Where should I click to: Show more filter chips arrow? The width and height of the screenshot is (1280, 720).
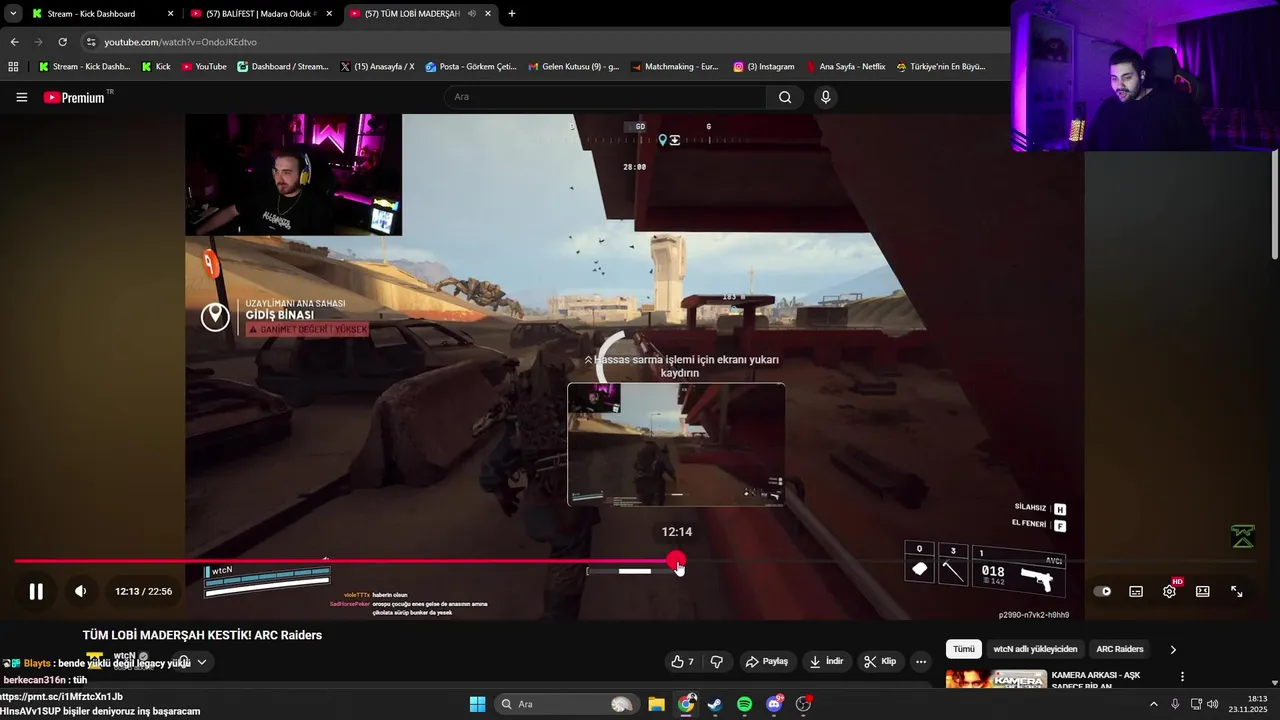pyautogui.click(x=1173, y=649)
